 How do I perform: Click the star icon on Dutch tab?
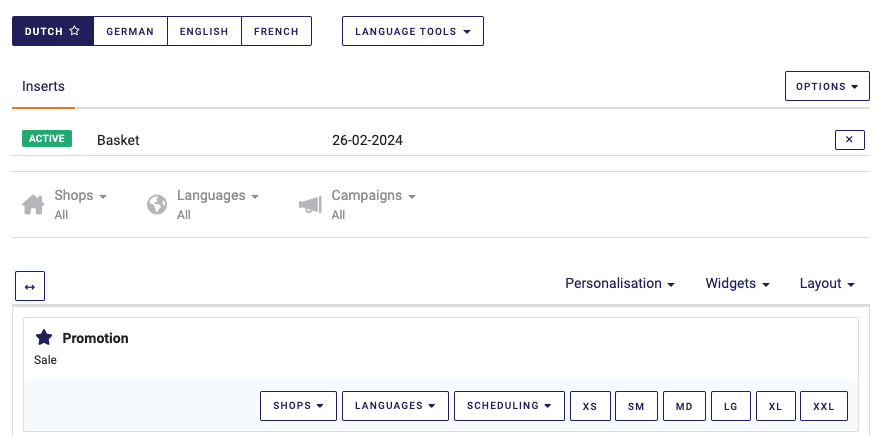[75, 31]
